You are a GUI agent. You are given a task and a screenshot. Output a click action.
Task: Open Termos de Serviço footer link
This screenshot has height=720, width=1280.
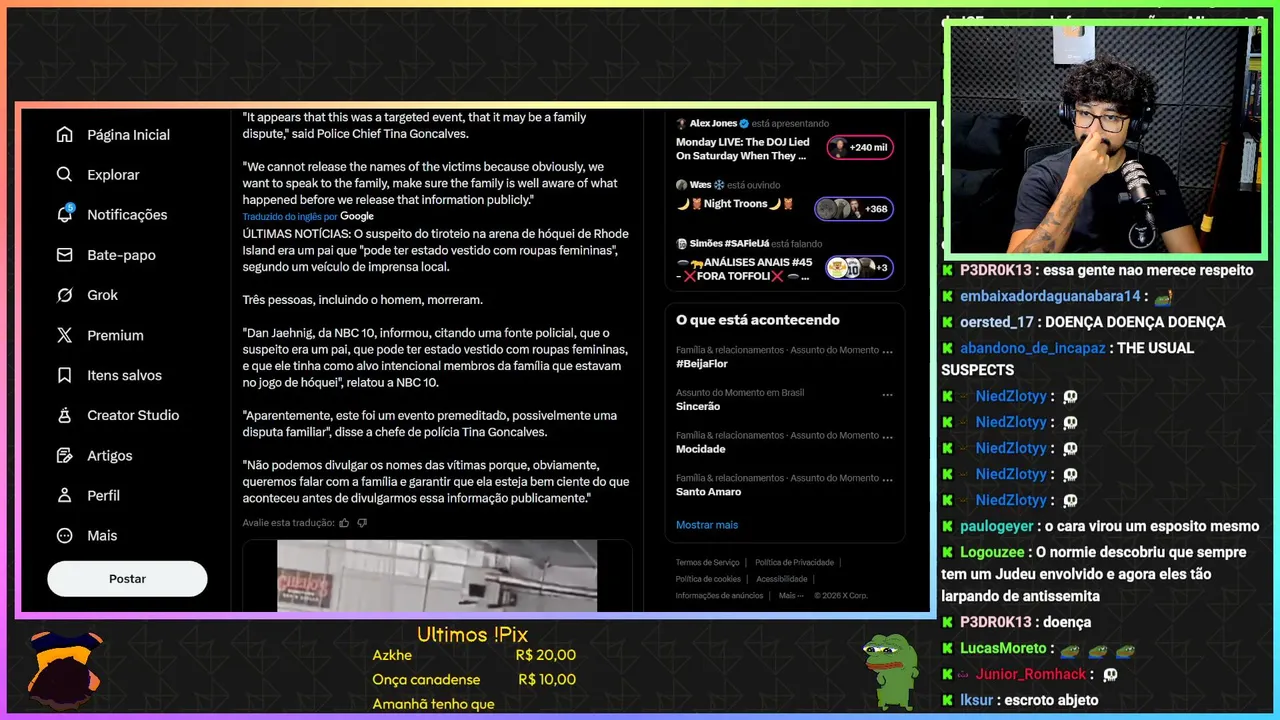pyautogui.click(x=708, y=563)
